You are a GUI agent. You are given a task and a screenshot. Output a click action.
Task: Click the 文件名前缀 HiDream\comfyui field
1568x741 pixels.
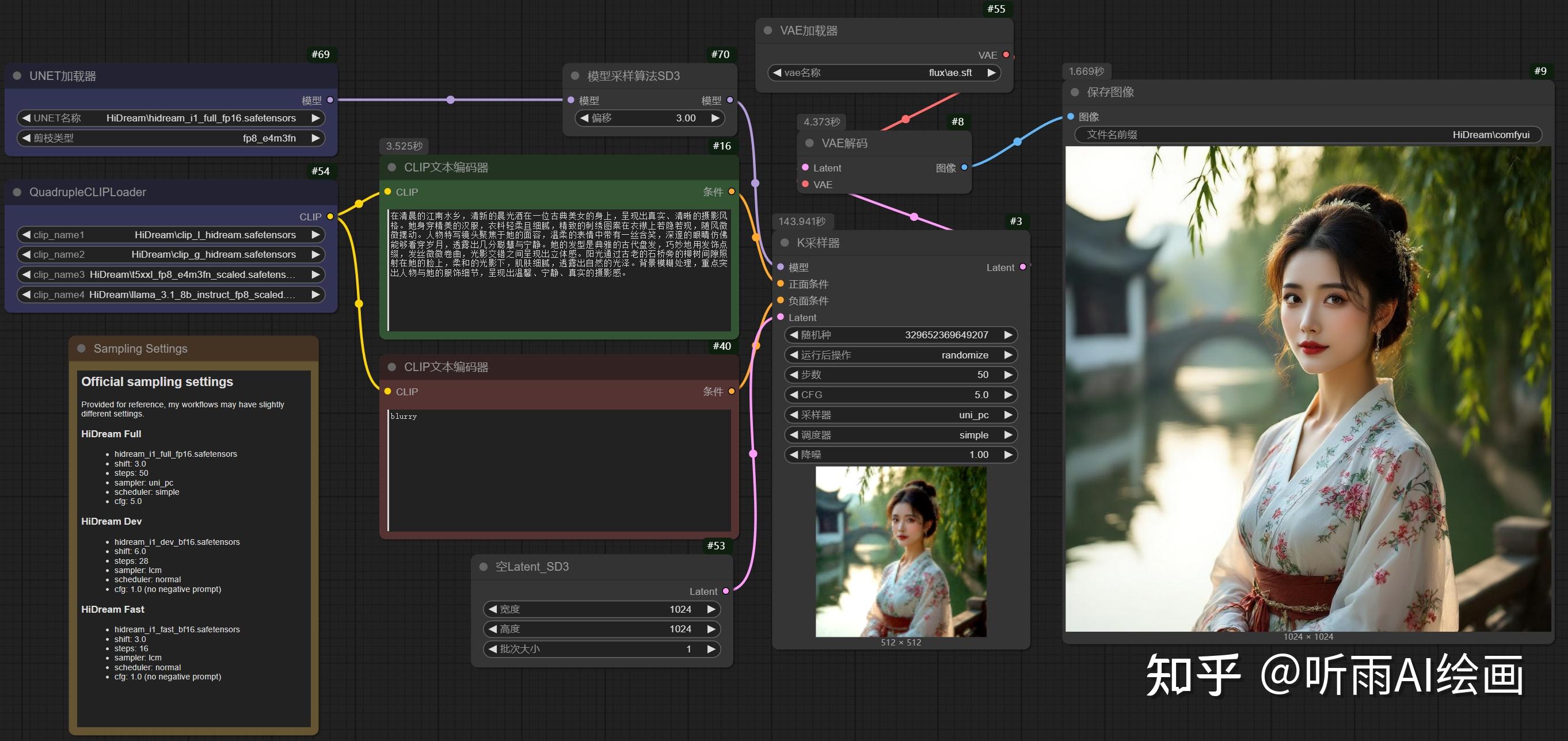tap(1308, 135)
